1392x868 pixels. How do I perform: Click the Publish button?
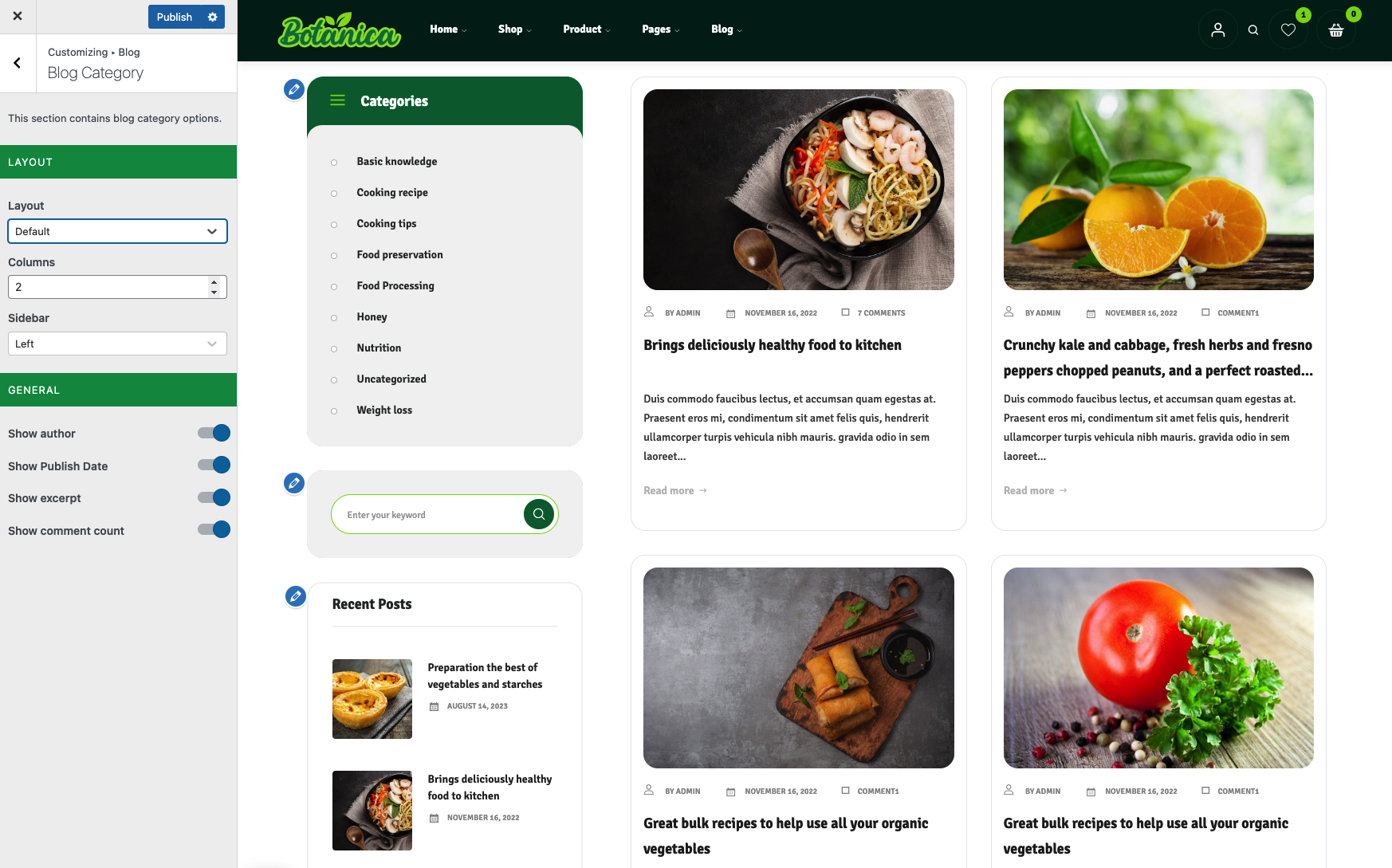175,17
